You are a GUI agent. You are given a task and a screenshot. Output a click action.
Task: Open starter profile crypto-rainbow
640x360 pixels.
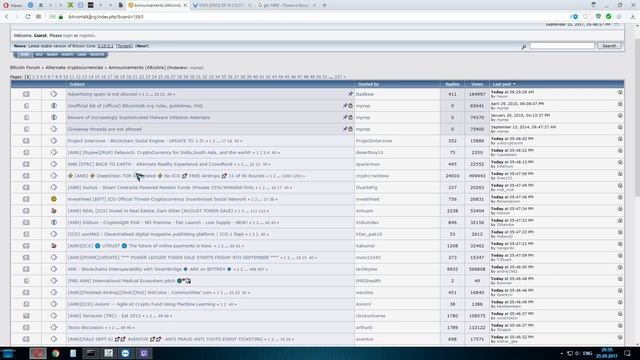click(x=372, y=176)
